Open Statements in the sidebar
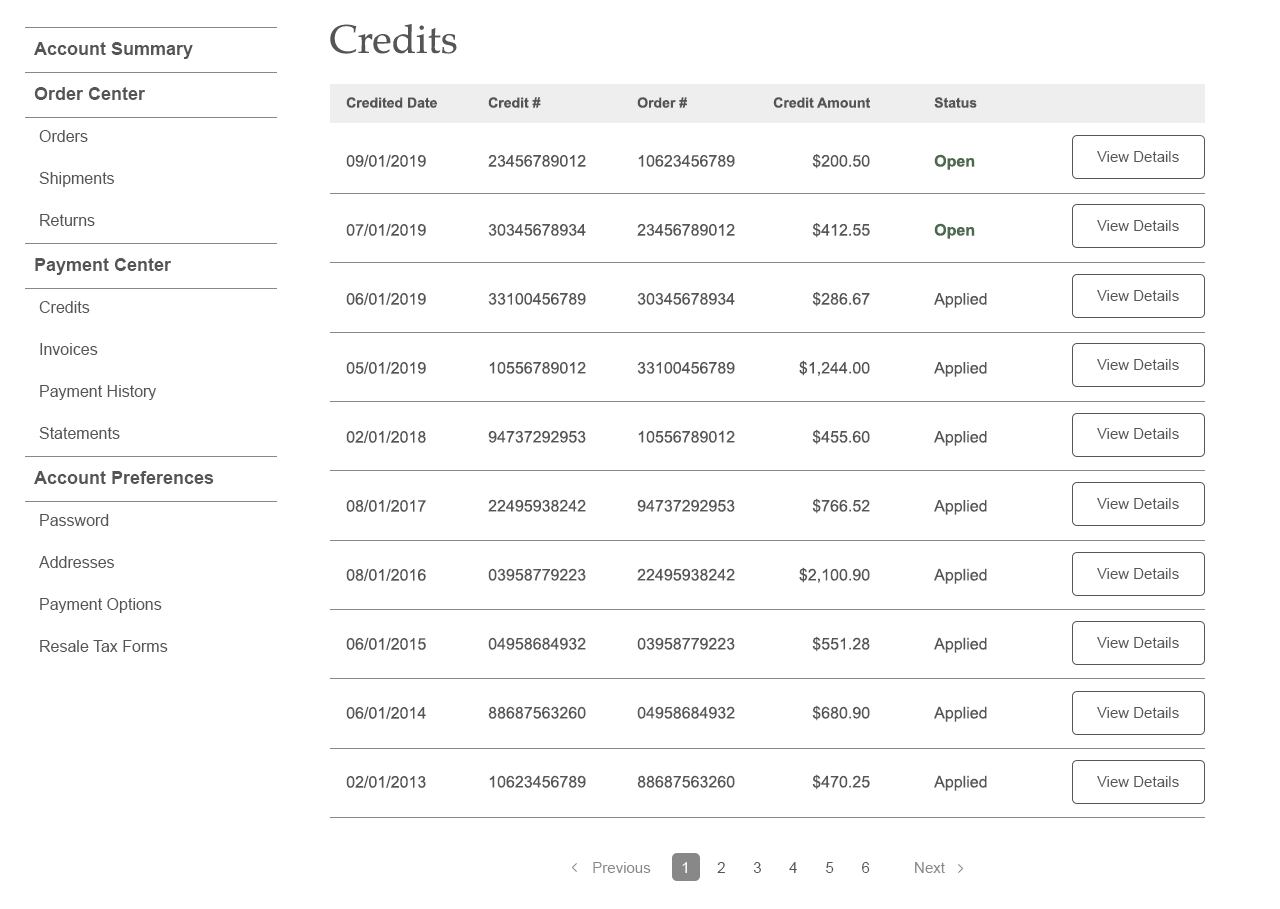The height and width of the screenshot is (909, 1280). (79, 433)
